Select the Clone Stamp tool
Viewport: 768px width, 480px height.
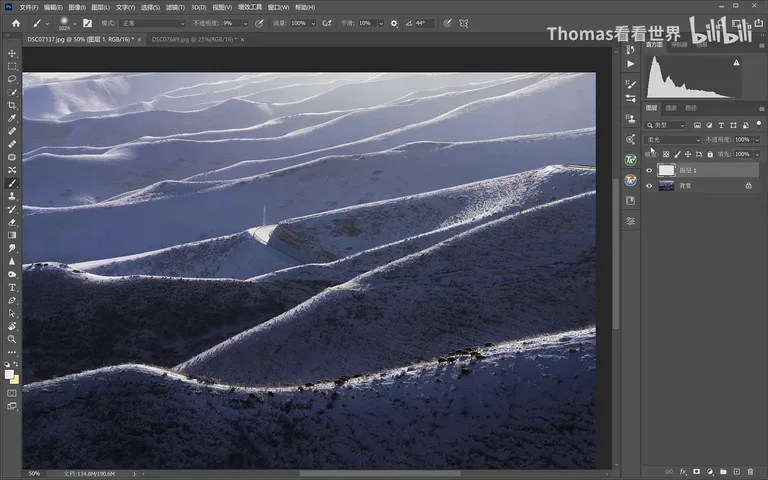[12, 196]
